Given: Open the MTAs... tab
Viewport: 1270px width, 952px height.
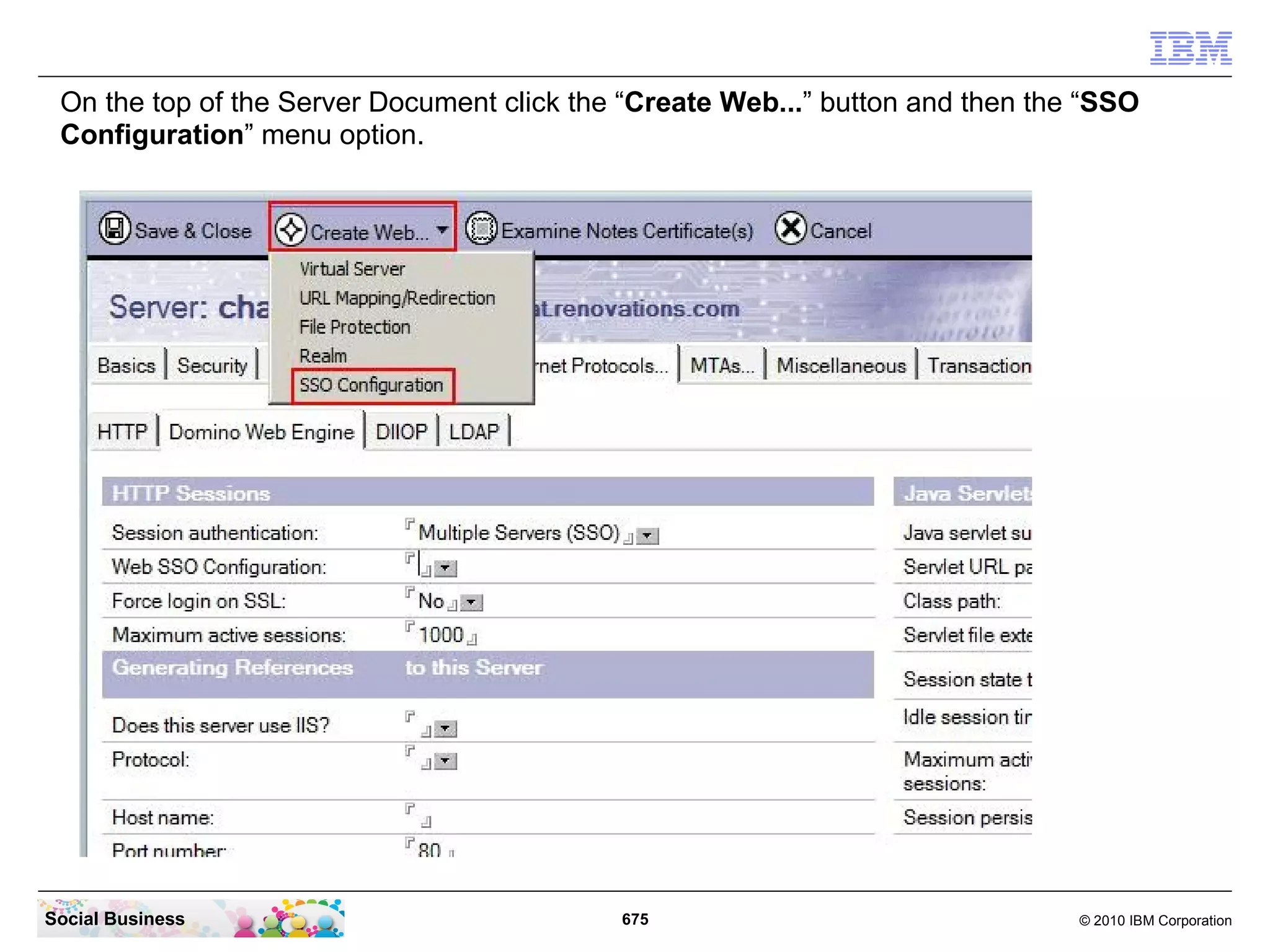Looking at the screenshot, I should [x=722, y=366].
